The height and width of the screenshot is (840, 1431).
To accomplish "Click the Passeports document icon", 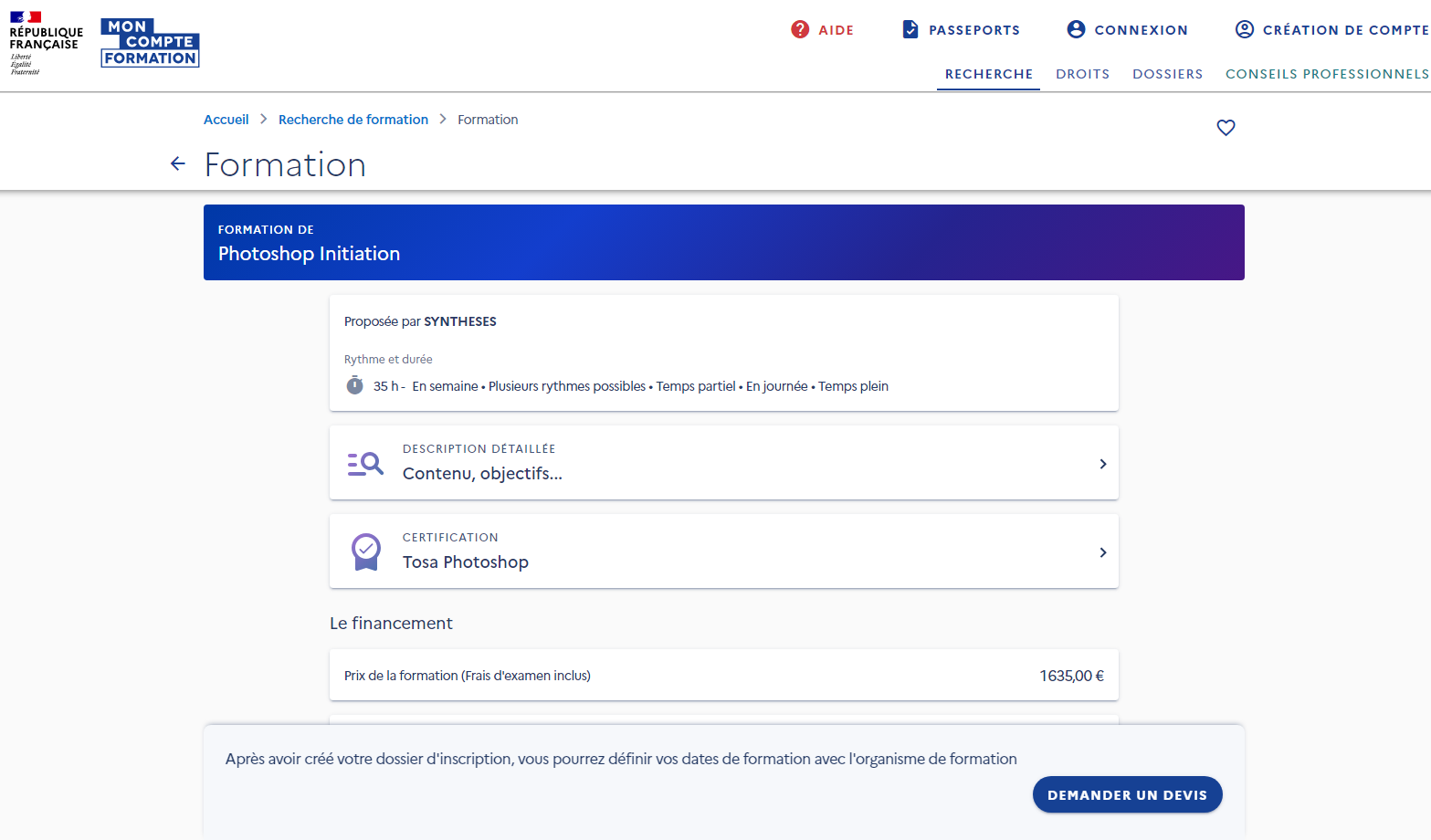I will click(x=910, y=29).
